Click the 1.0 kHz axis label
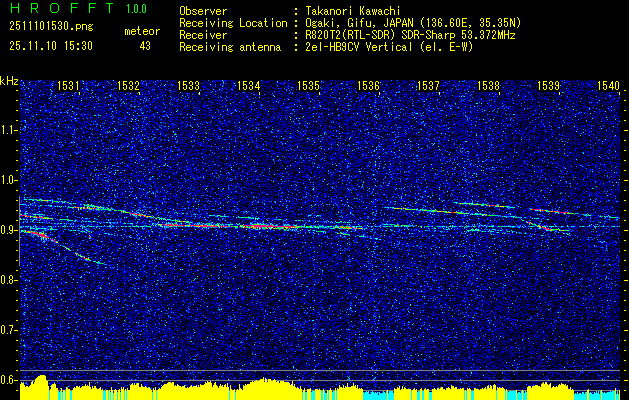 pos(8,180)
